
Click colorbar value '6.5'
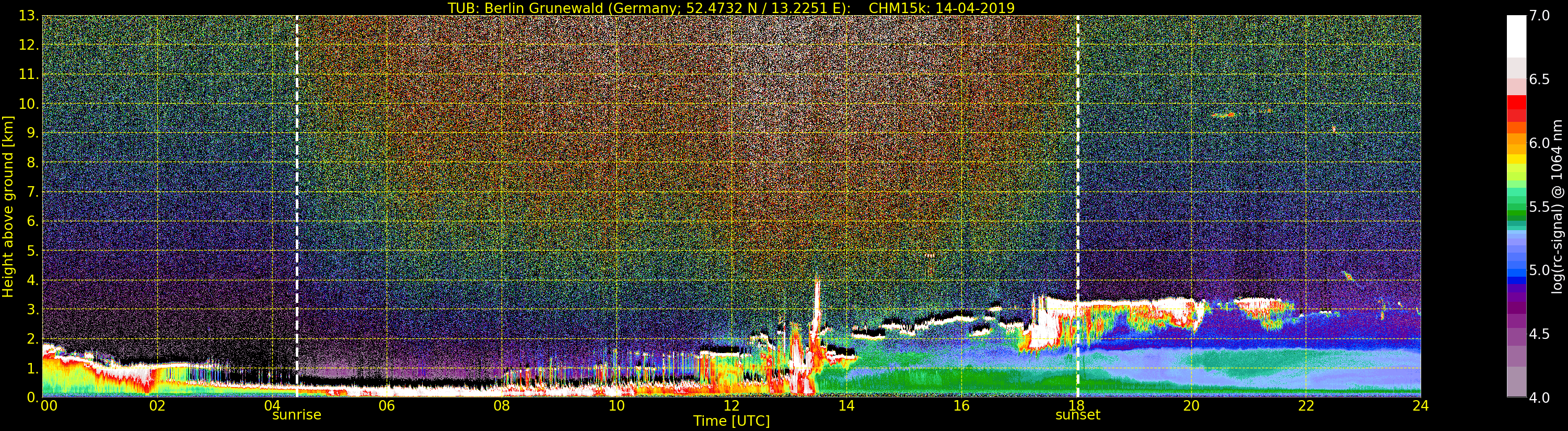point(1539,80)
